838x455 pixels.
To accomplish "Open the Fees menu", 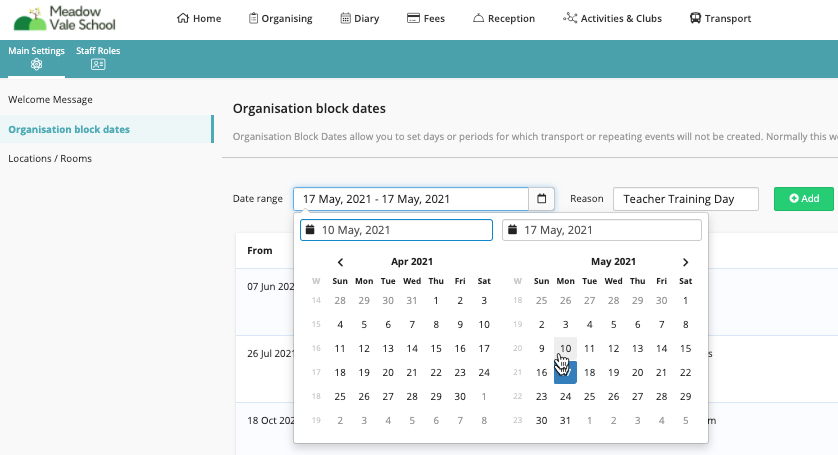I will coord(425,18).
